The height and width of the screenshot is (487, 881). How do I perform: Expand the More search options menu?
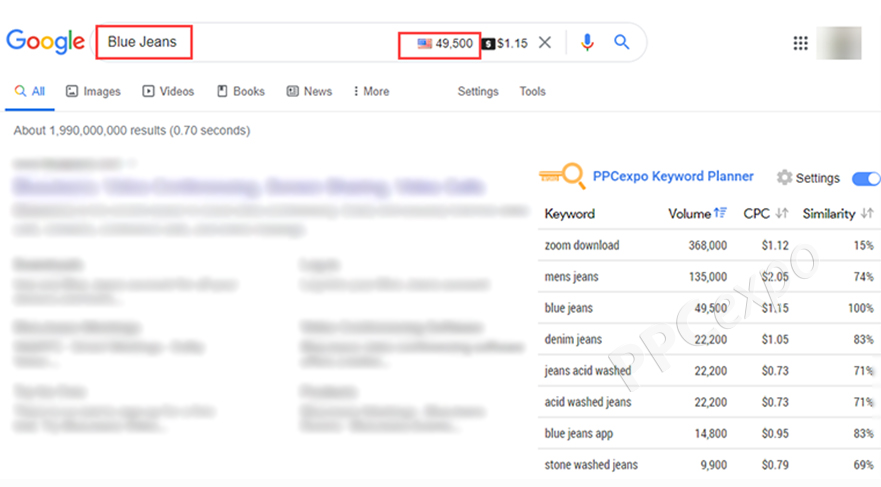click(x=371, y=91)
